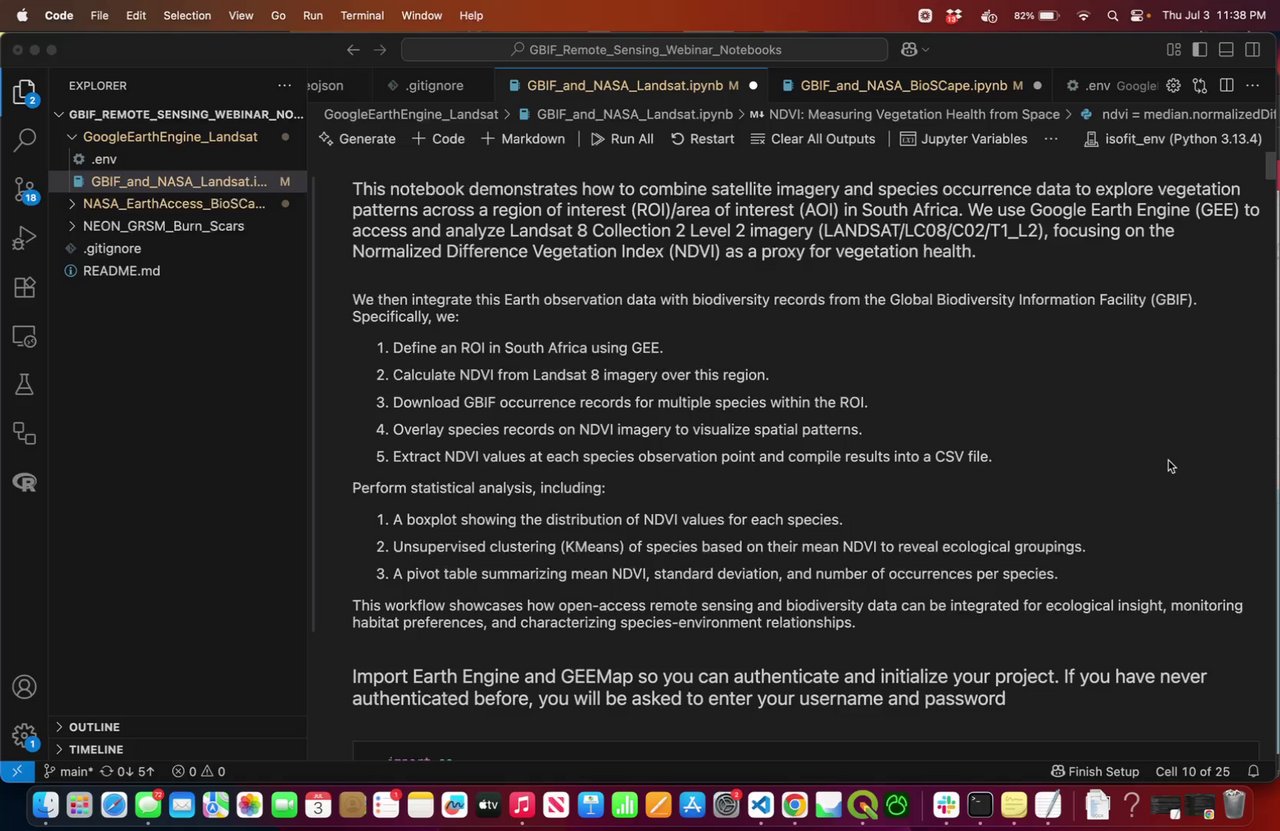Click the notebook vertical scrollbar thumb

pyautogui.click(x=1271, y=166)
